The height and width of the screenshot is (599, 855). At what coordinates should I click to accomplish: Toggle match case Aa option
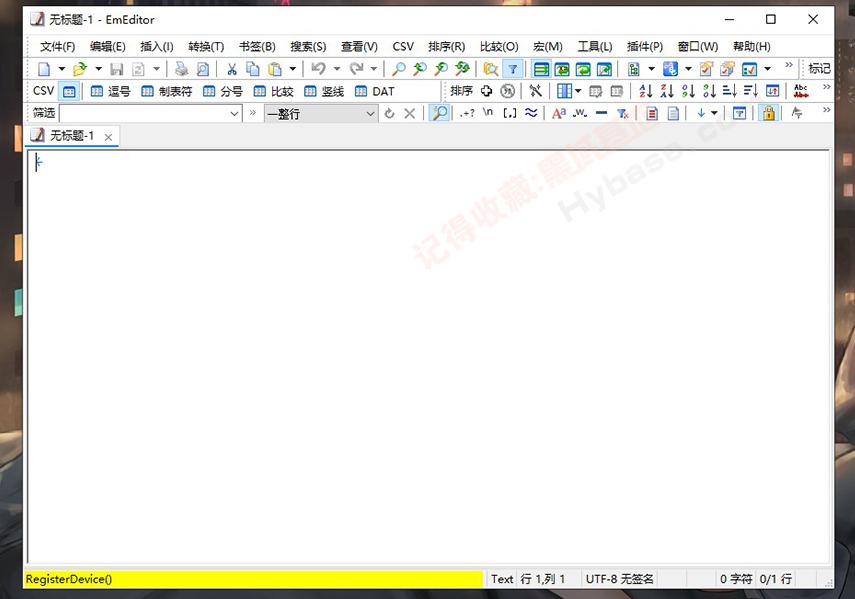coord(558,113)
